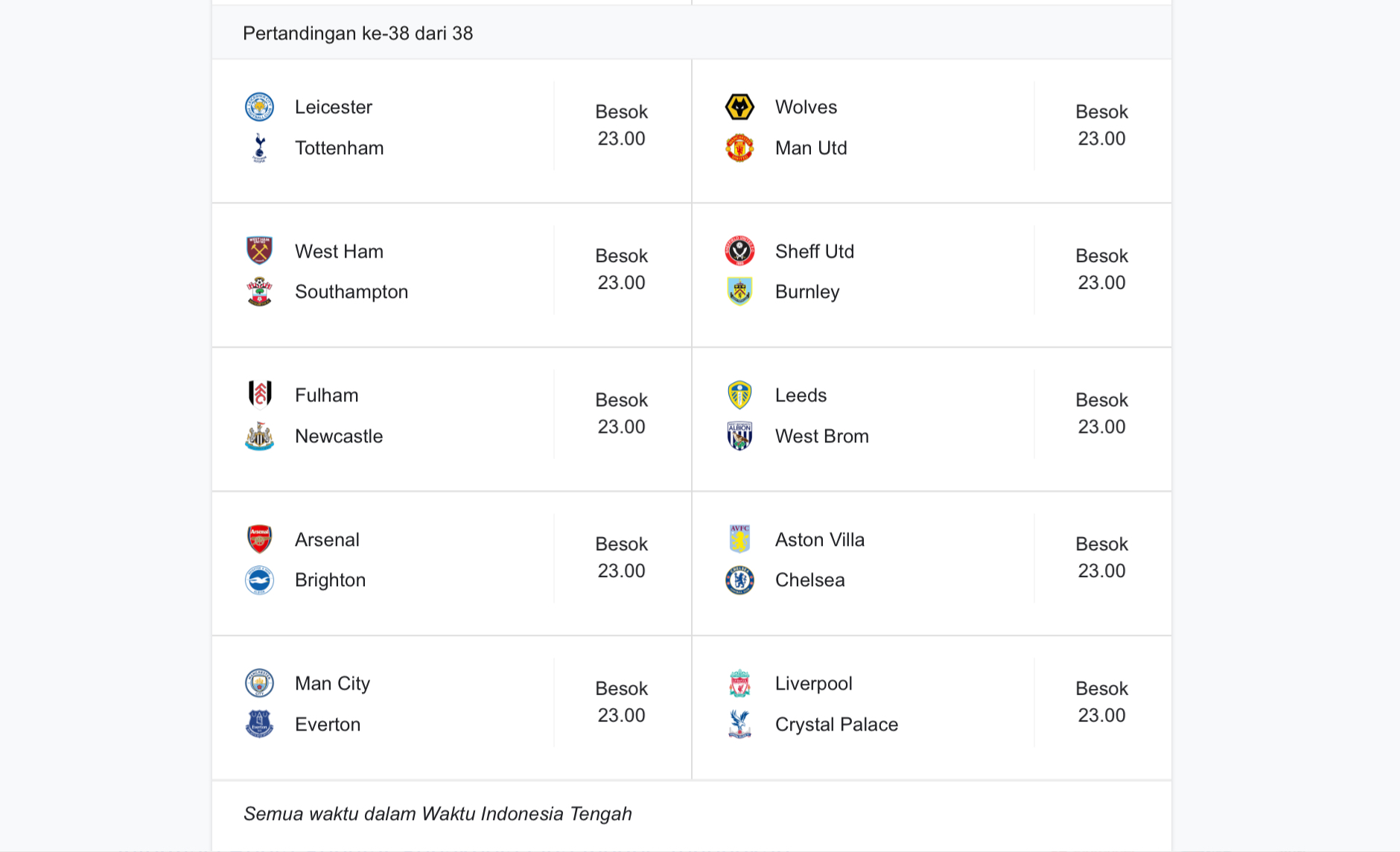Click the Chelsea club crest
1400x852 pixels.
point(739,580)
